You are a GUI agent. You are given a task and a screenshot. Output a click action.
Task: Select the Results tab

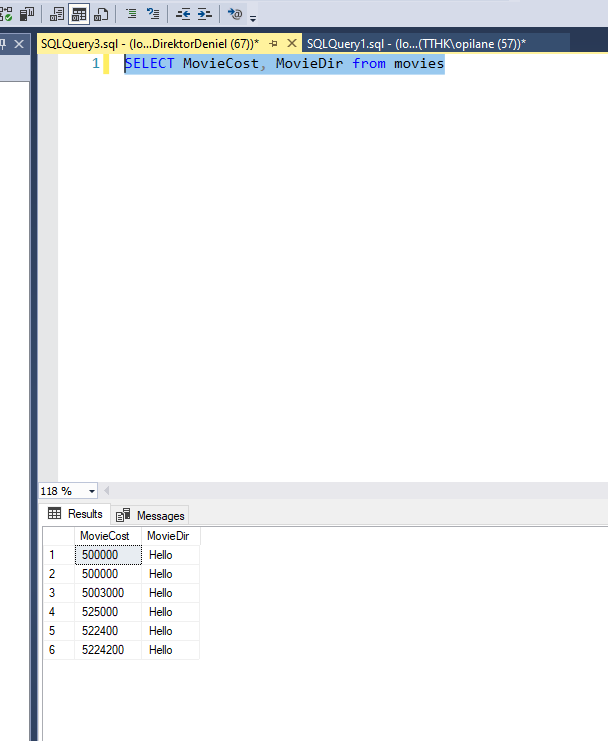(x=76, y=514)
